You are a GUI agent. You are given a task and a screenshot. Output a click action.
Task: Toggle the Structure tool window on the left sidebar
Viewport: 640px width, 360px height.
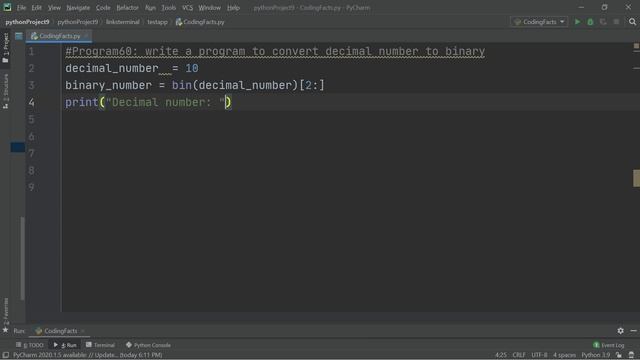[5, 91]
